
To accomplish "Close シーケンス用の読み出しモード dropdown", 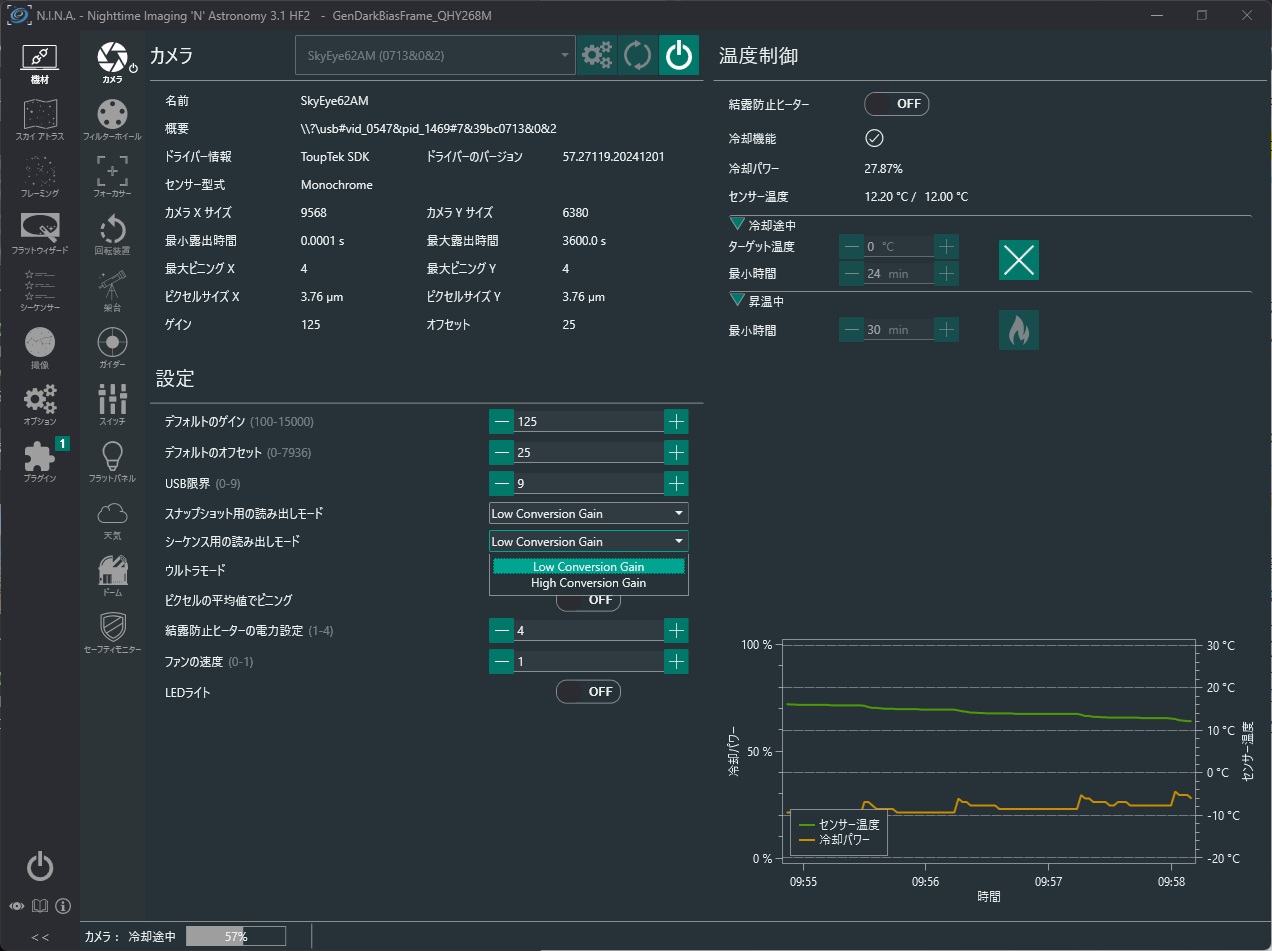I will 589,541.
